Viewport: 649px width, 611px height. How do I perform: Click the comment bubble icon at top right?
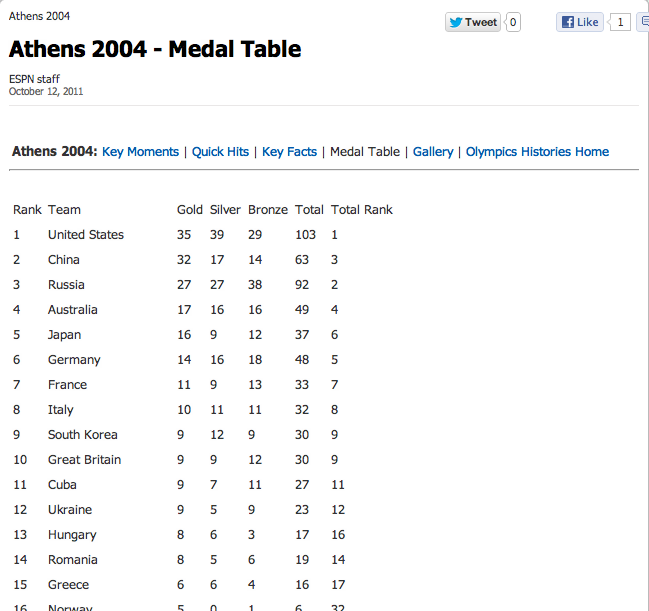pyautogui.click(x=643, y=22)
